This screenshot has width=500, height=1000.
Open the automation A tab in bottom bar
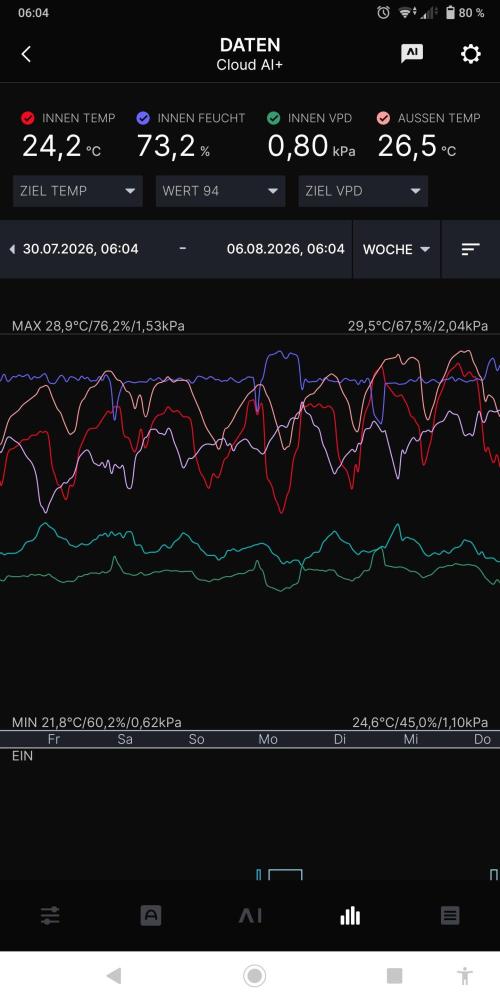tap(151, 916)
